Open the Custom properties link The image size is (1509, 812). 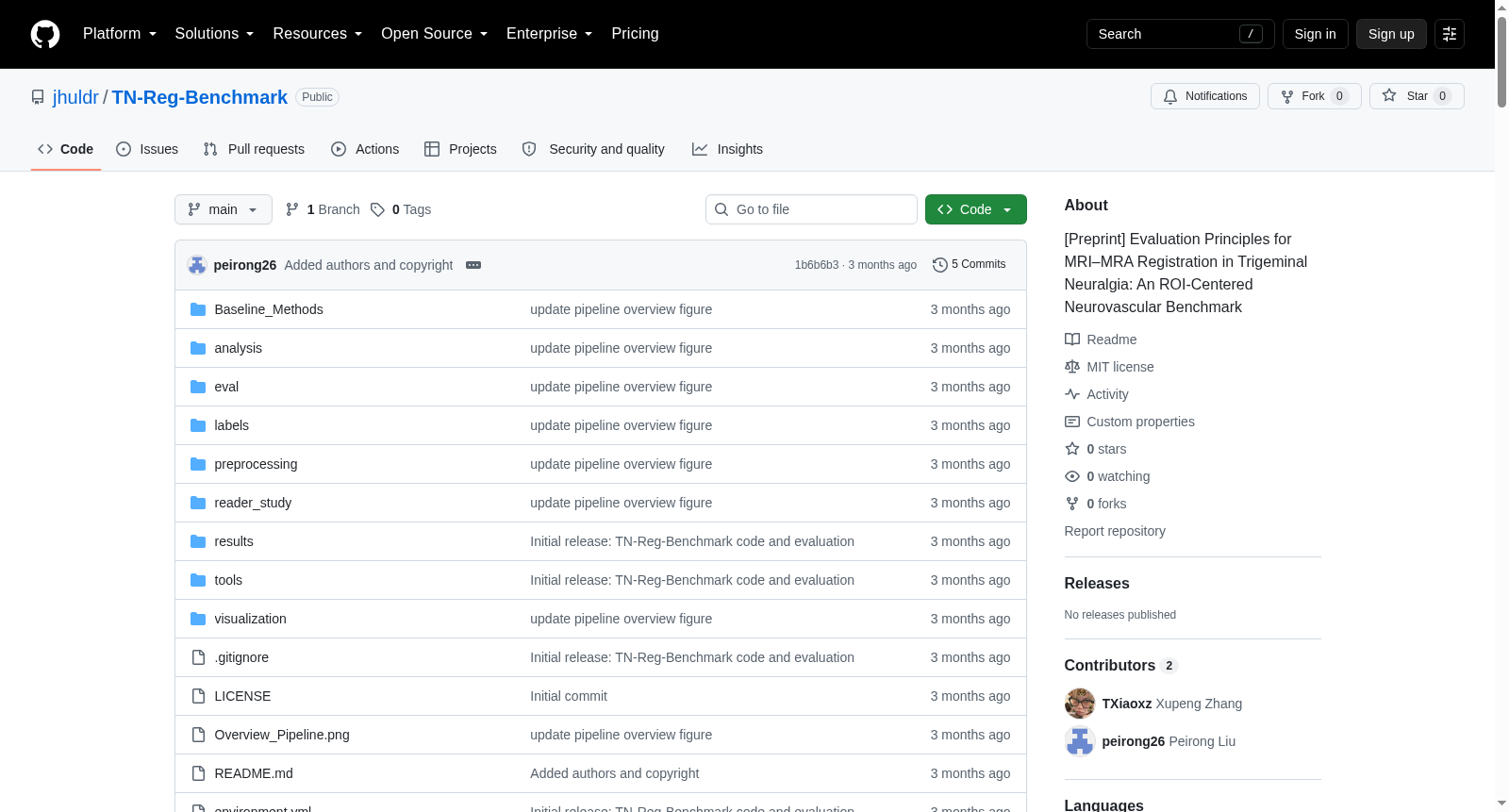pos(1130,422)
